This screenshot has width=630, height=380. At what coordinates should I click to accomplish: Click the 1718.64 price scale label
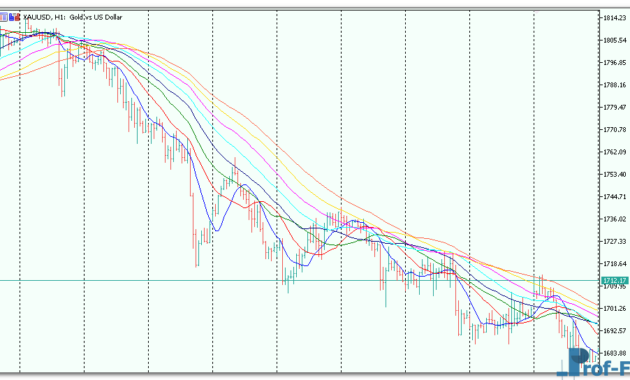615,264
